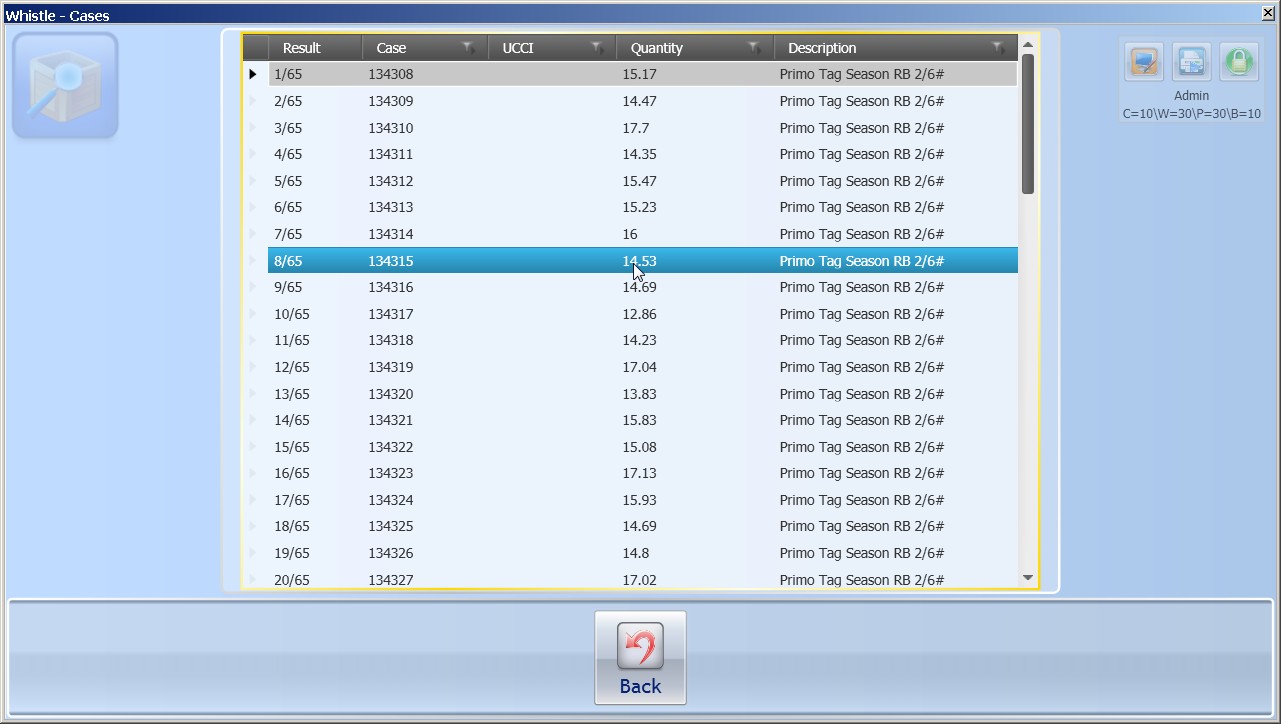Click case 134315 in highlighted row

pos(390,261)
